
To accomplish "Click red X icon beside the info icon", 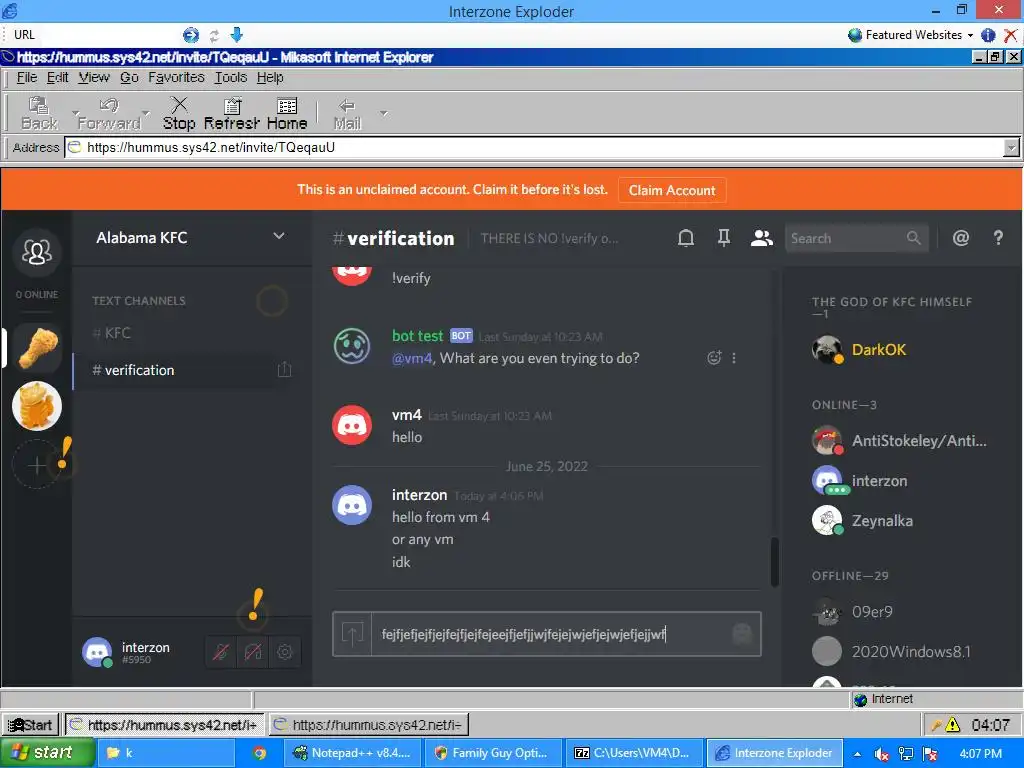I will [x=1010, y=35].
